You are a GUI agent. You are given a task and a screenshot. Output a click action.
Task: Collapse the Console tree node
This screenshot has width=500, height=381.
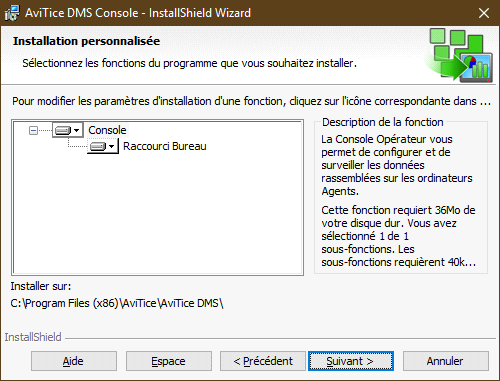coord(33,130)
